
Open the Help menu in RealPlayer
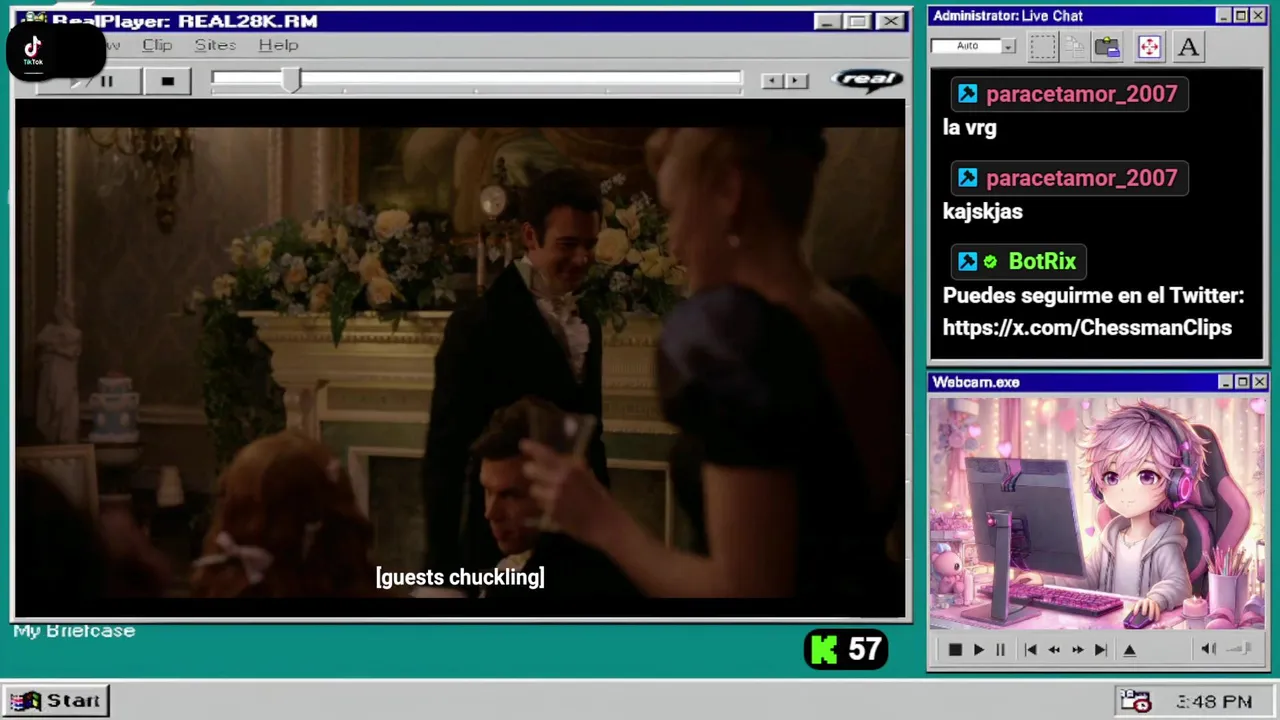click(x=278, y=45)
